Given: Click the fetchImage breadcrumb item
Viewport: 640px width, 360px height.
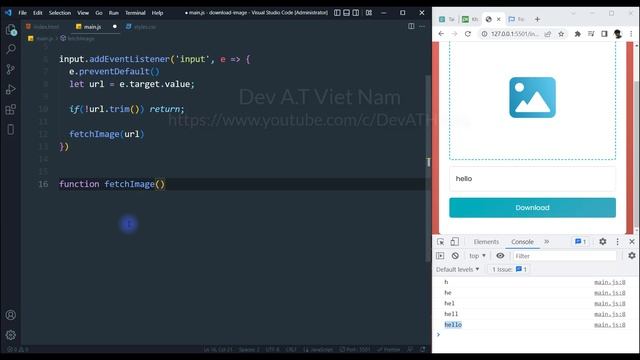Looking at the screenshot, I should pos(78,38).
